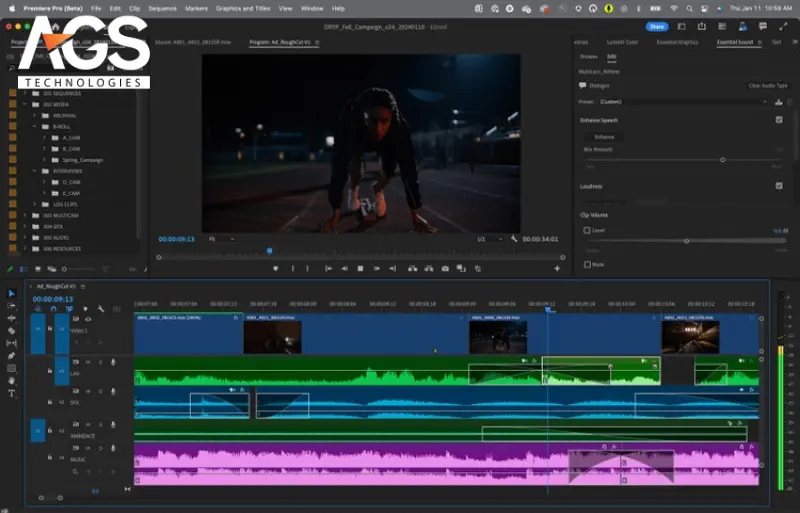Go to Out point
This screenshot has width=800, height=513.
pyautogui.click(x=392, y=268)
